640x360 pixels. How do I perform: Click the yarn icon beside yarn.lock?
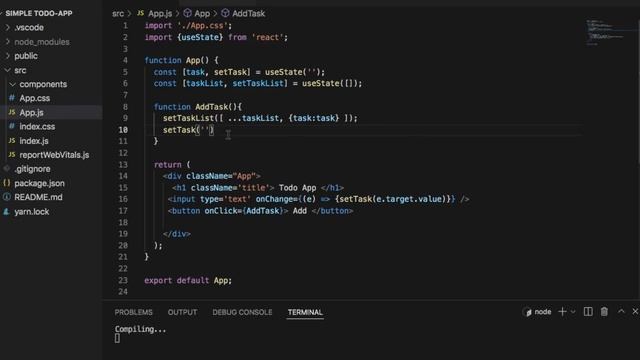point(7,211)
